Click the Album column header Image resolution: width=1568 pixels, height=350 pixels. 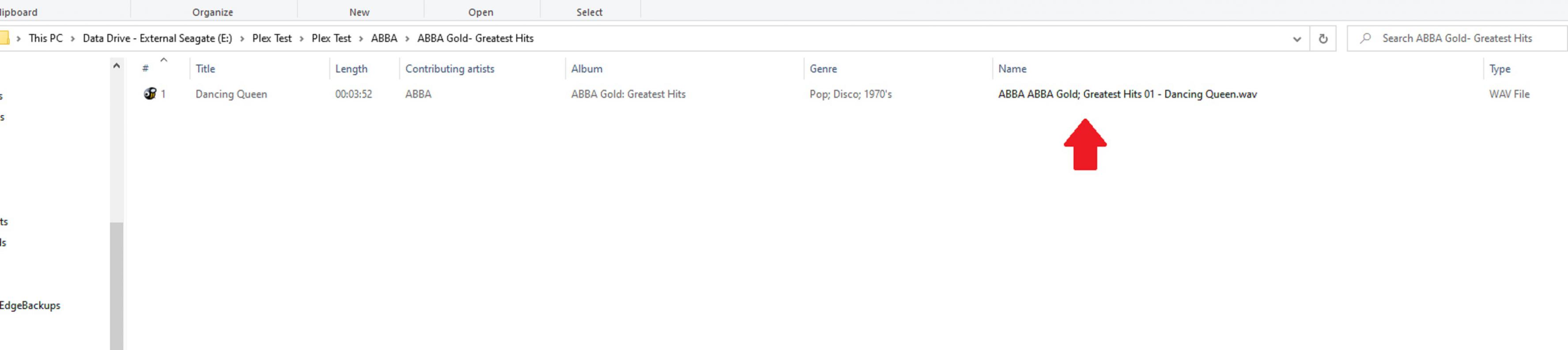click(x=586, y=69)
